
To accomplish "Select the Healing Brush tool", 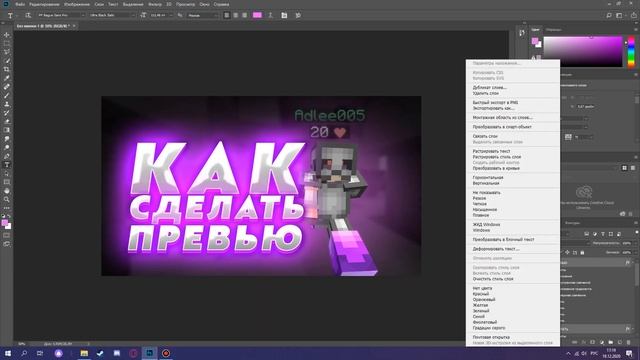I will click(x=7, y=87).
